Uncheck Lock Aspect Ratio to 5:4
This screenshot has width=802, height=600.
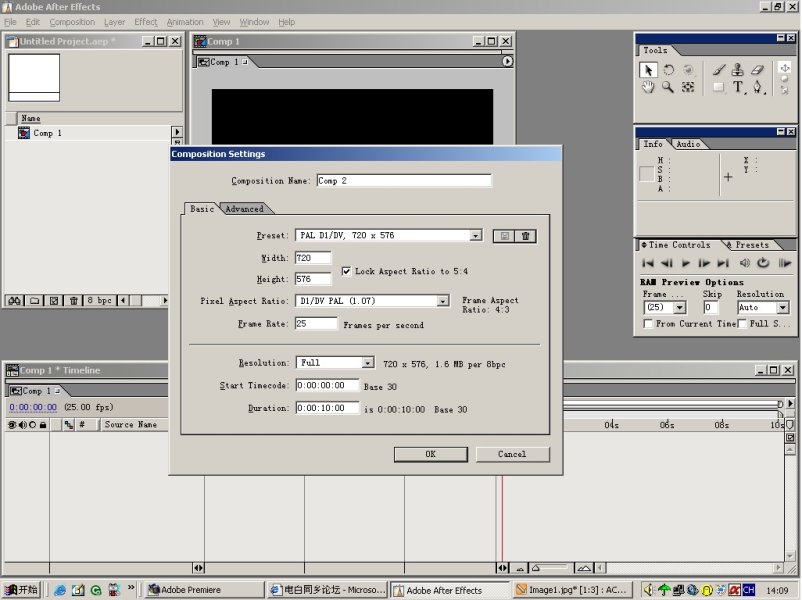[347, 271]
